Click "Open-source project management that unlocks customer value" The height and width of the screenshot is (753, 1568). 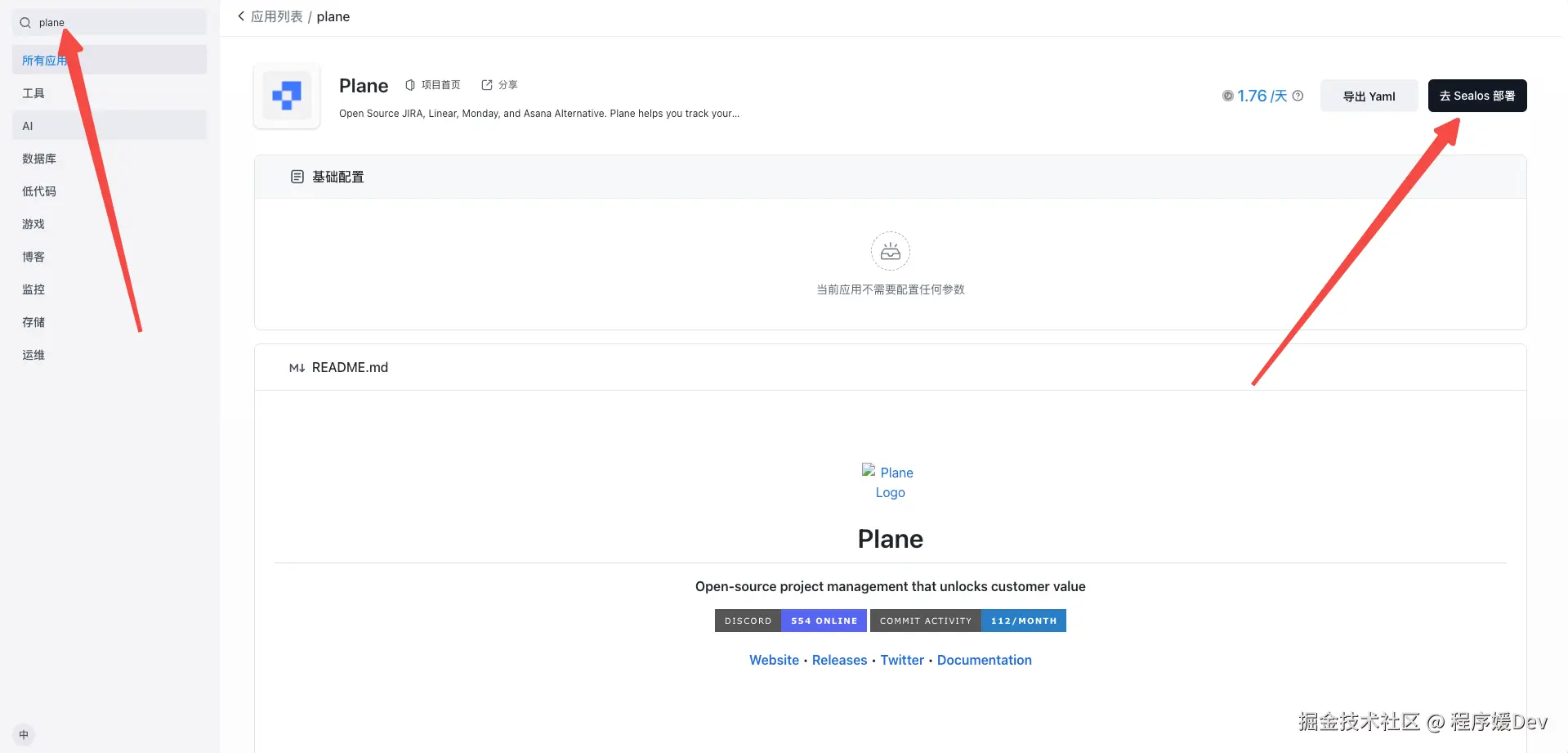(x=891, y=586)
